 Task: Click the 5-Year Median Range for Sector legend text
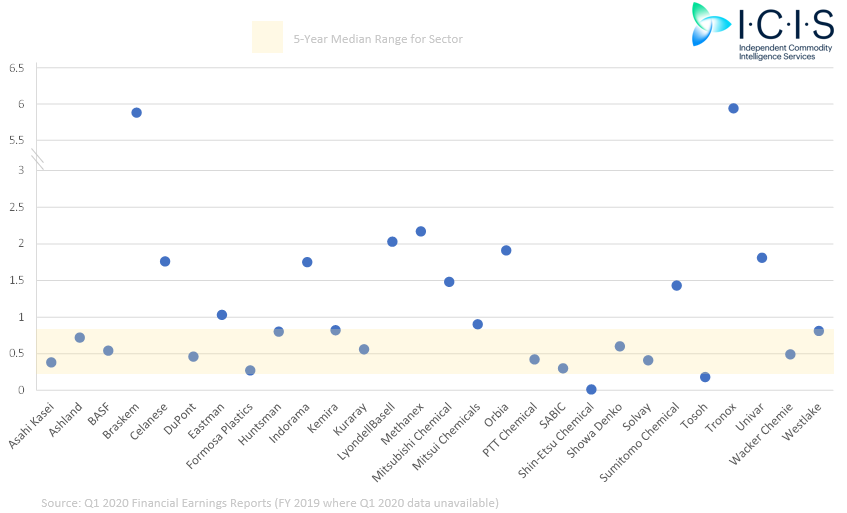378,39
